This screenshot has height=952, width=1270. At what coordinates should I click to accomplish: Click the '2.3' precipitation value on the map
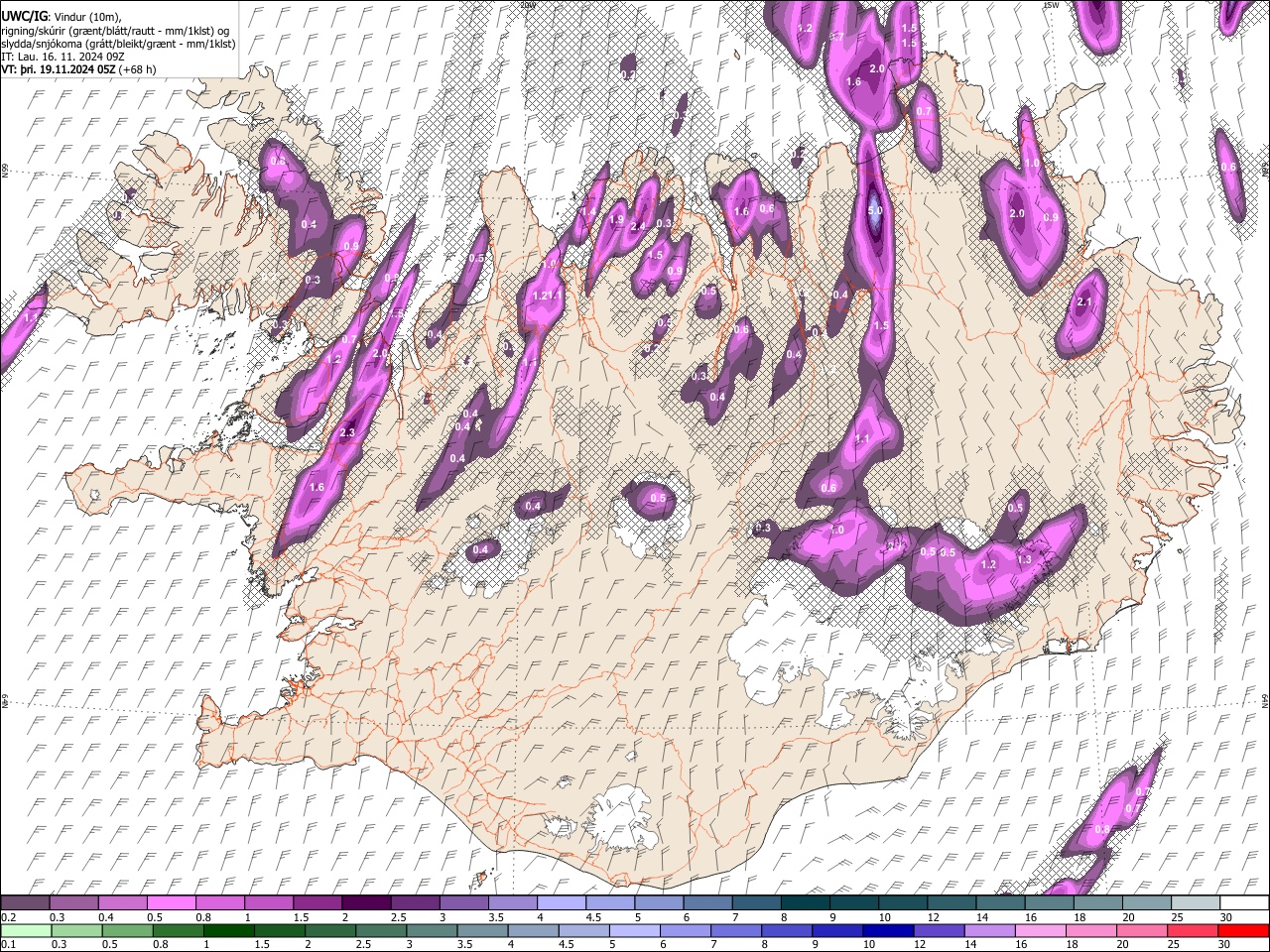[x=347, y=433]
